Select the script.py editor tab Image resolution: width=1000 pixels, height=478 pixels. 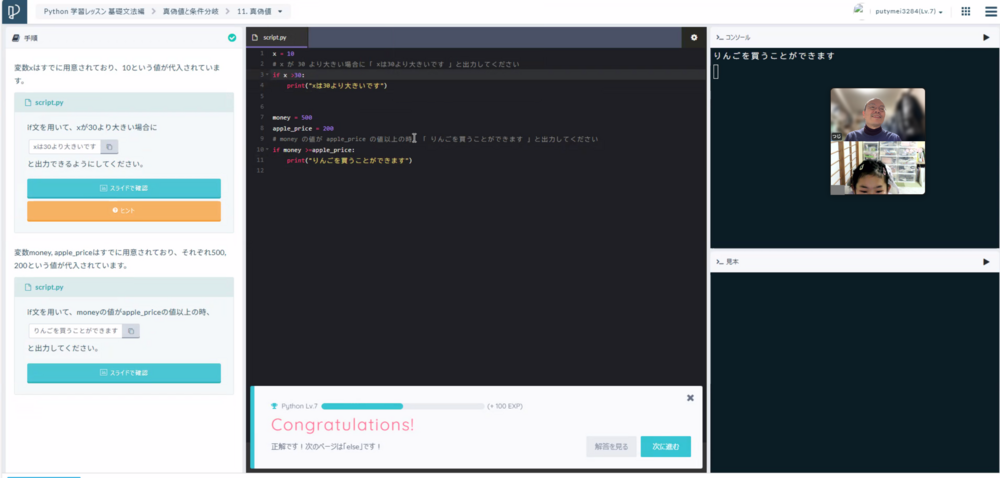point(277,37)
